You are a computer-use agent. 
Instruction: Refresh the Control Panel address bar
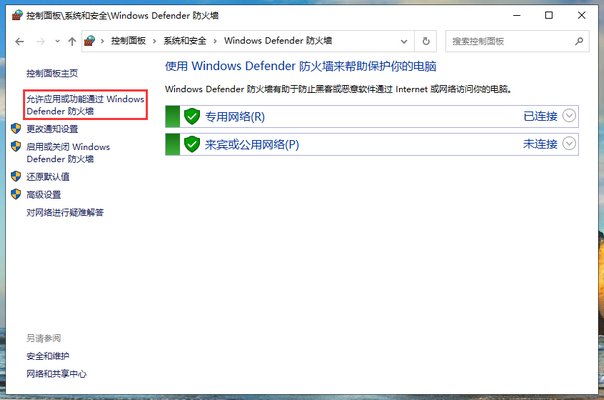tap(427, 41)
